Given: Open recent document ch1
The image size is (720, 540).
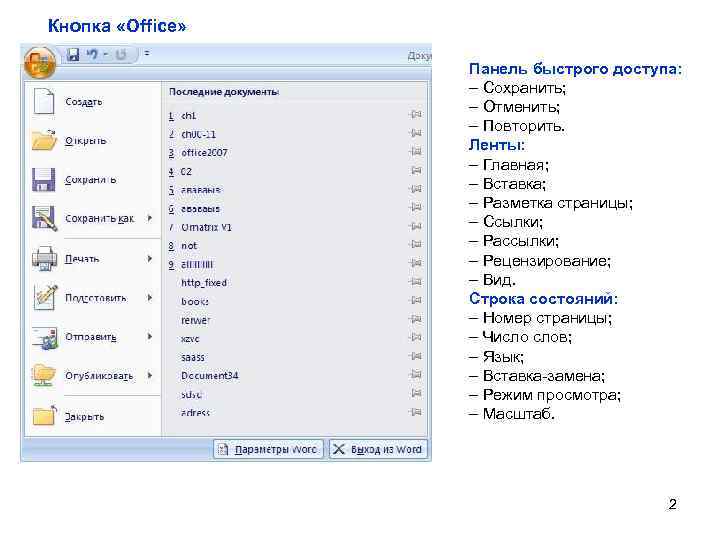Looking at the screenshot, I should pos(295,115).
